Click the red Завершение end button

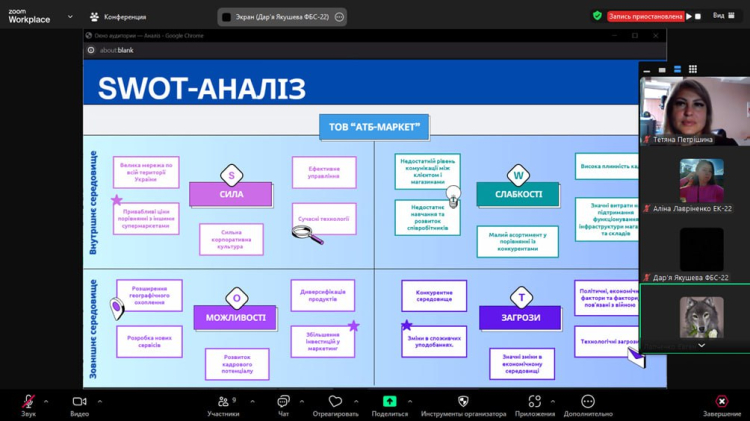coord(721,402)
